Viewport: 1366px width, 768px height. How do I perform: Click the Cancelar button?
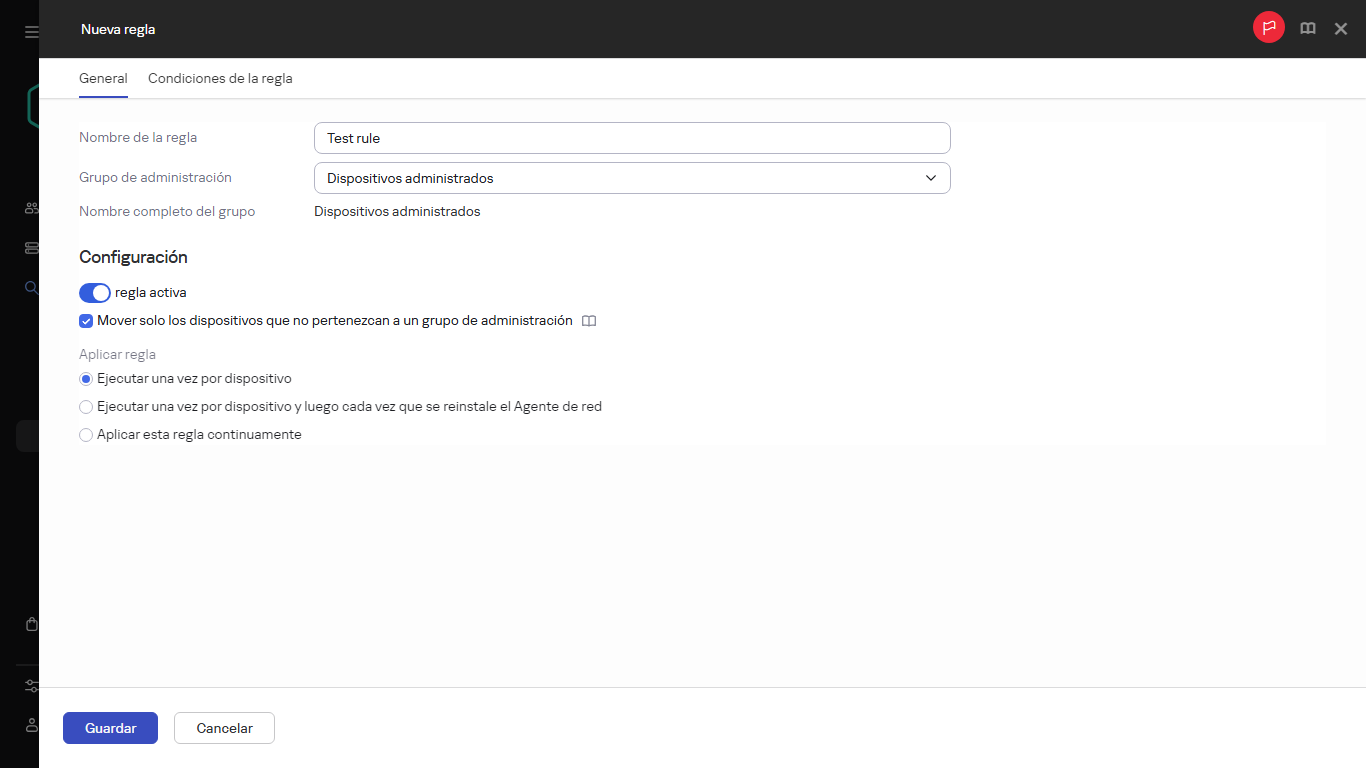click(x=224, y=728)
